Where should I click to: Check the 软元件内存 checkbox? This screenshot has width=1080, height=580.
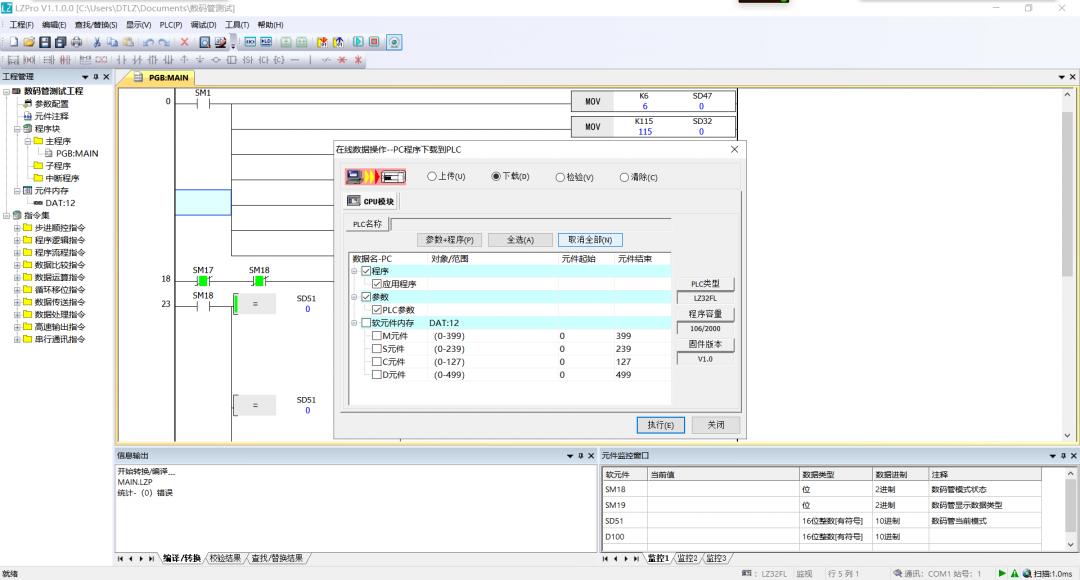pyautogui.click(x=366, y=323)
